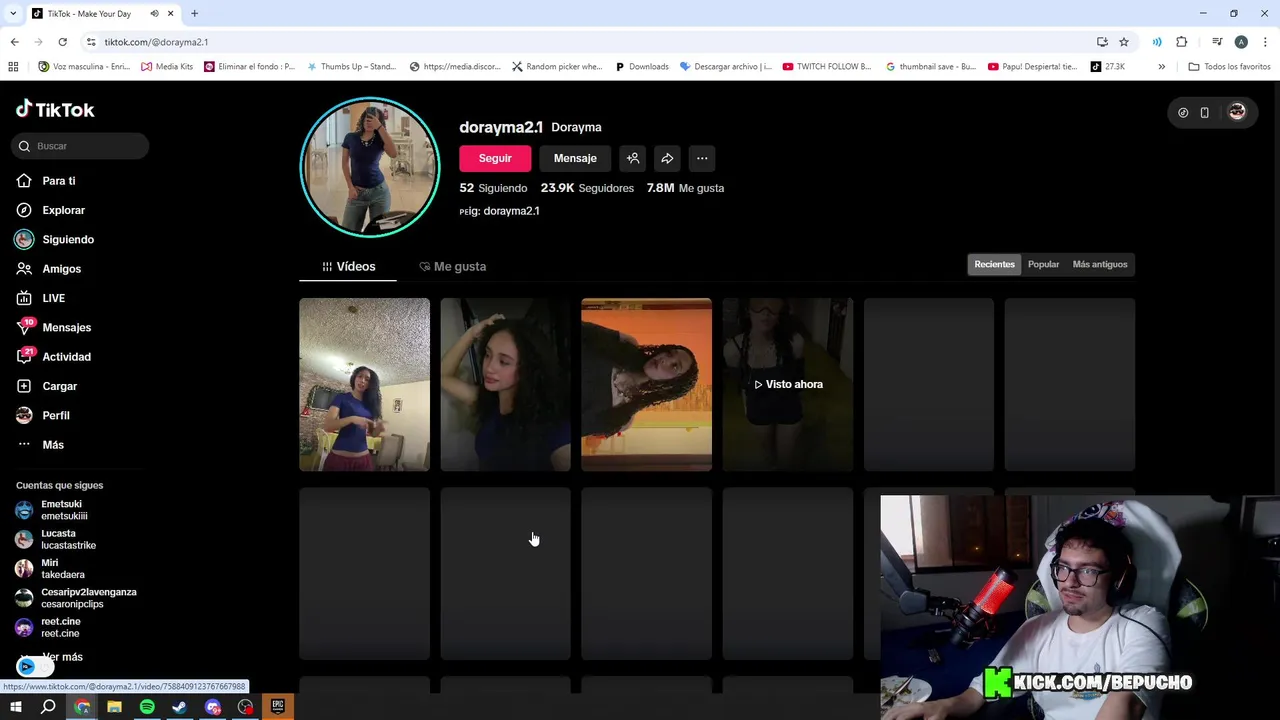The height and width of the screenshot is (720, 1280).
Task: Open the Visto ahora video
Action: pyautogui.click(x=787, y=384)
